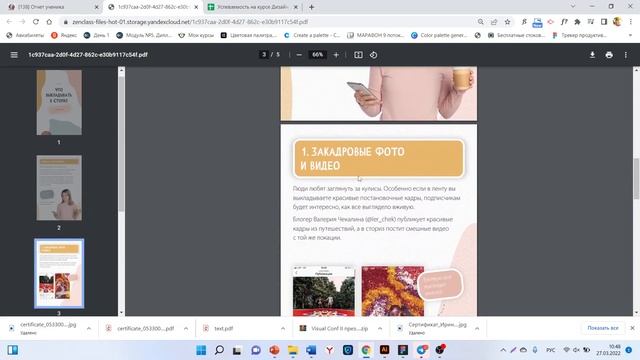Screen dimensions: 640x360
Task: Expand options for certificate_053300 pdf download
Action: pyautogui.click(x=186, y=328)
